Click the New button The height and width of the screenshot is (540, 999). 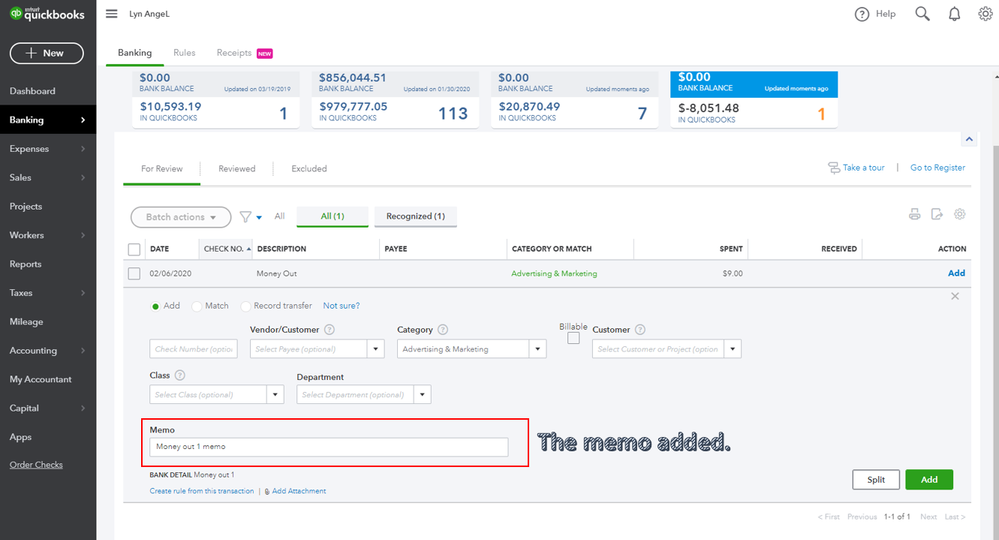click(47, 53)
